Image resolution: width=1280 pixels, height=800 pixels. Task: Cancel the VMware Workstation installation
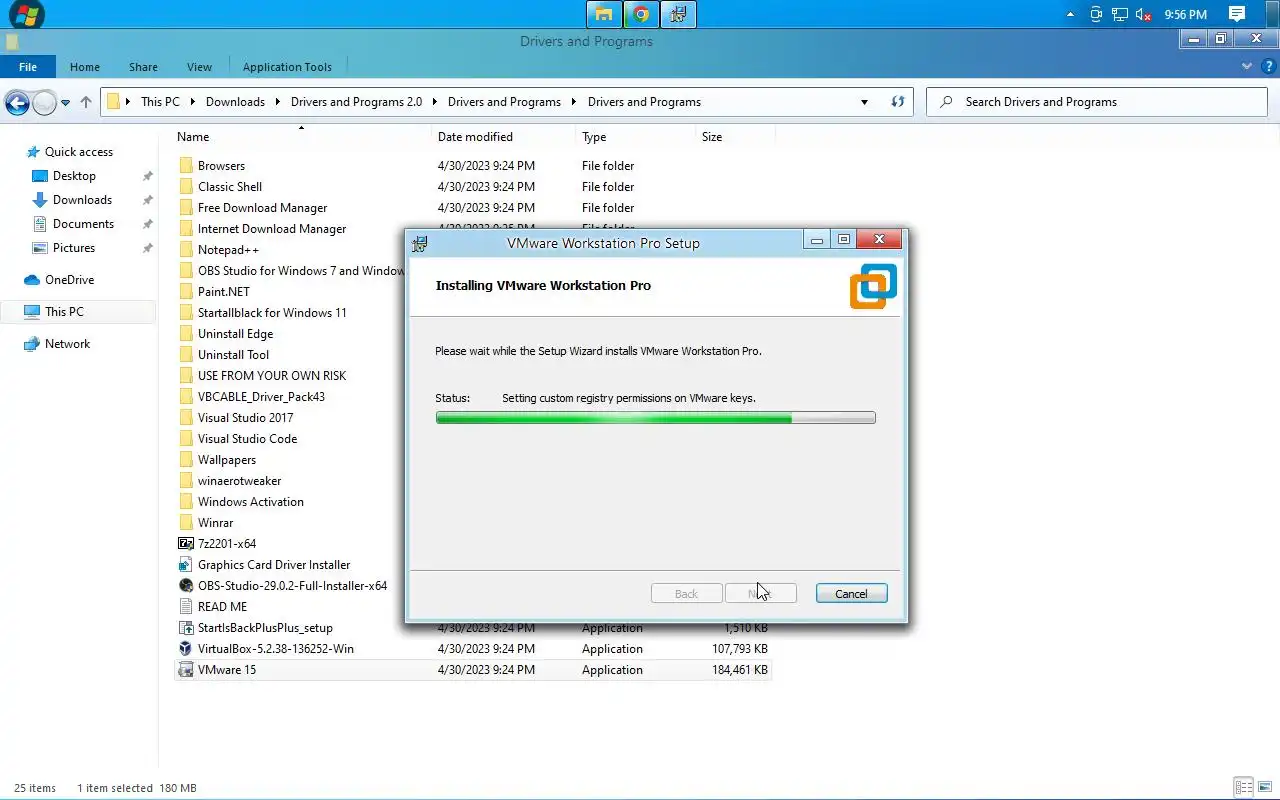(851, 594)
